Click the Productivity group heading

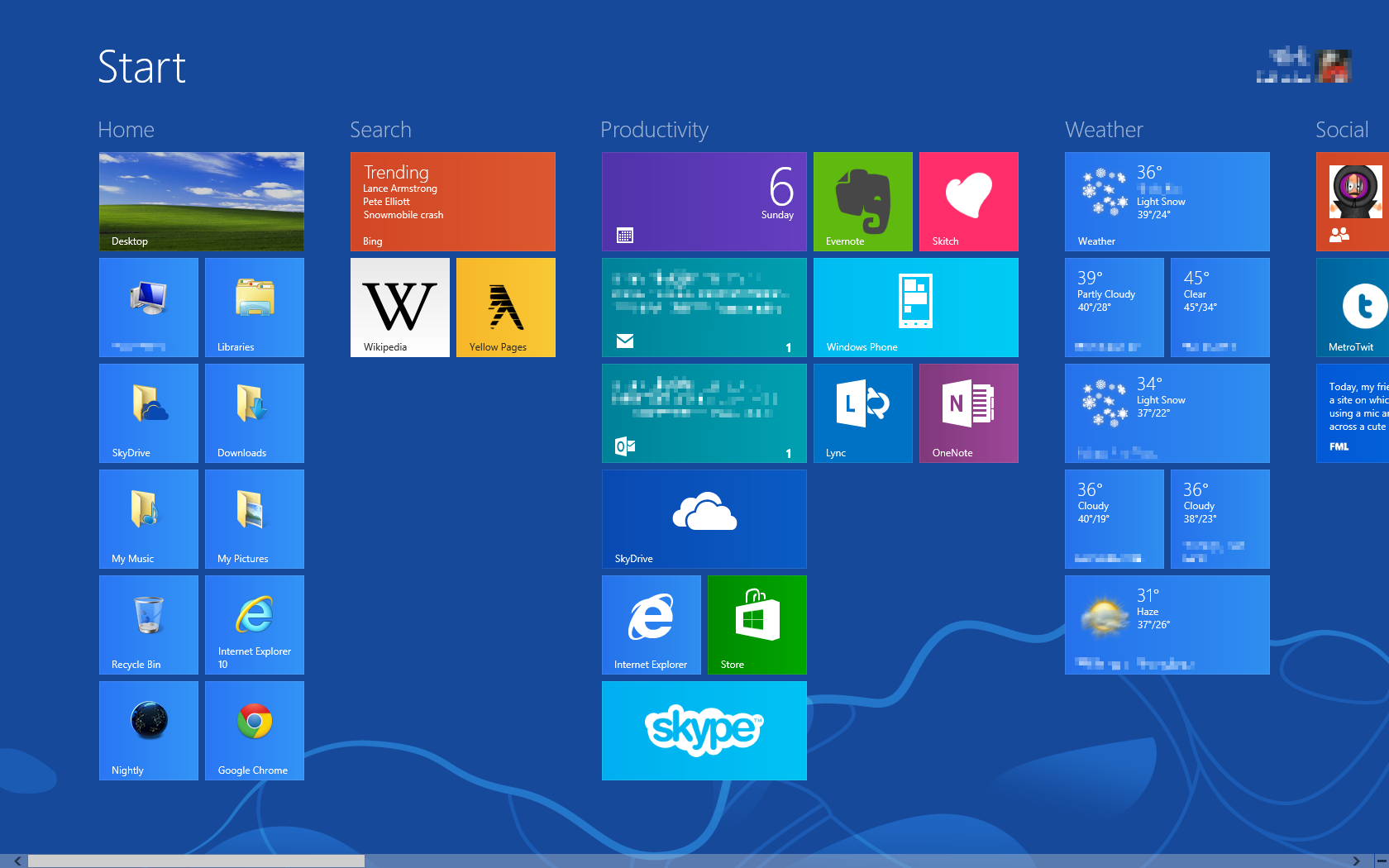[x=654, y=130]
